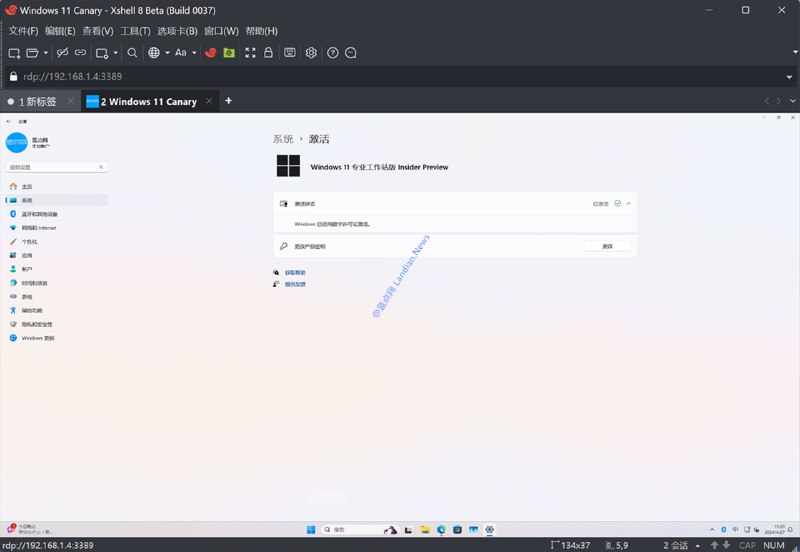Launch Xshell via the red swirl icon
Viewport: 800px width, 552px height.
[211, 53]
